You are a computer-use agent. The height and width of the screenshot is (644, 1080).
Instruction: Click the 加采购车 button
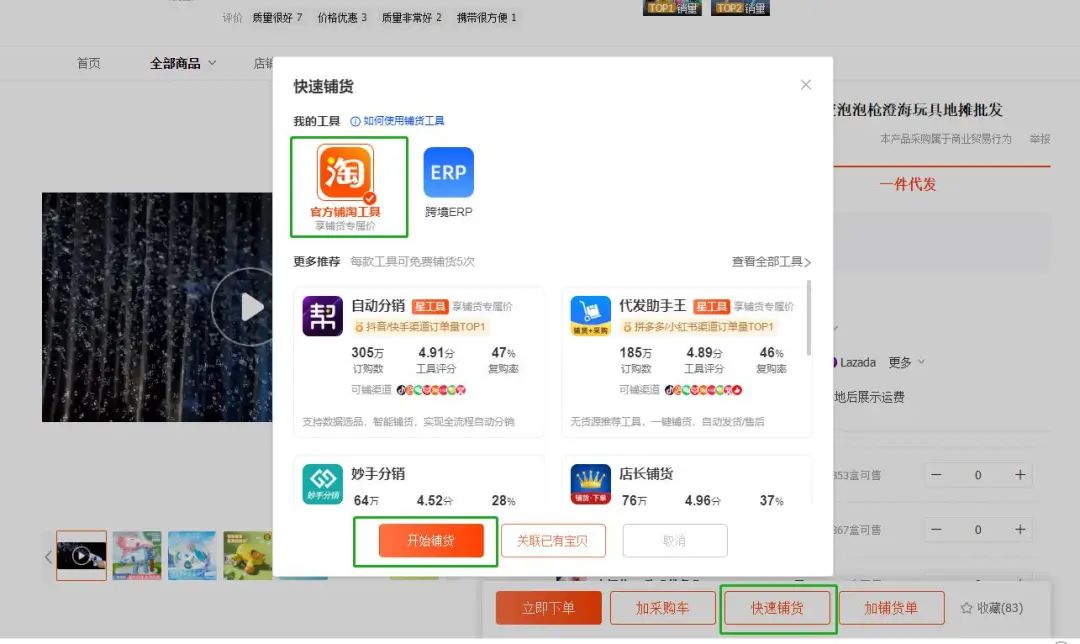coord(663,608)
